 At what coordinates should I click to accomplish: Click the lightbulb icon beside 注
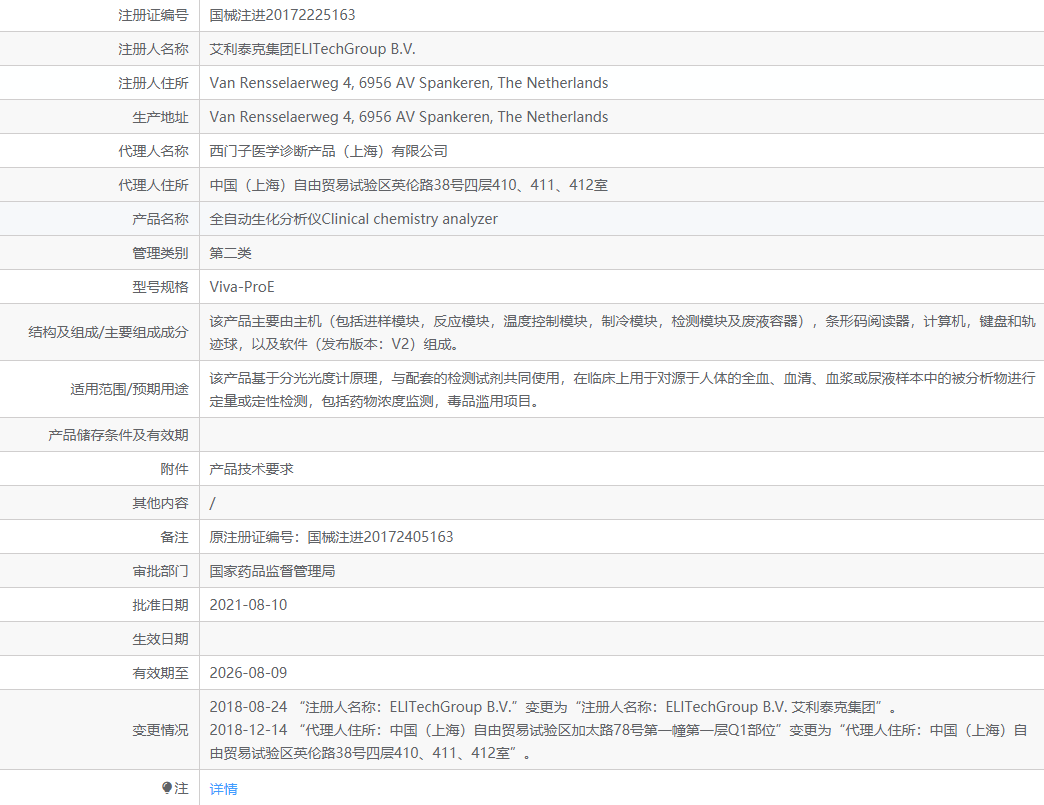point(166,788)
